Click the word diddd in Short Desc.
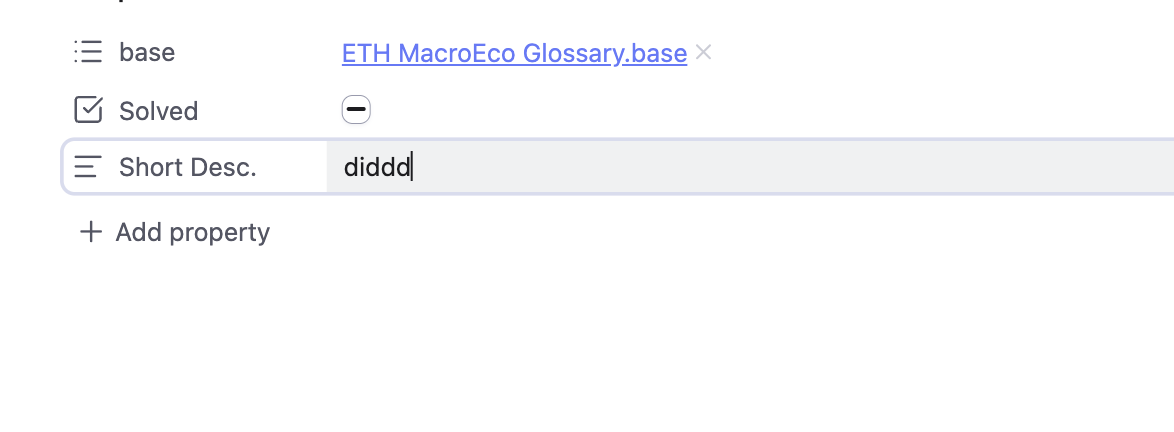The image size is (1174, 432). pyautogui.click(x=376, y=167)
